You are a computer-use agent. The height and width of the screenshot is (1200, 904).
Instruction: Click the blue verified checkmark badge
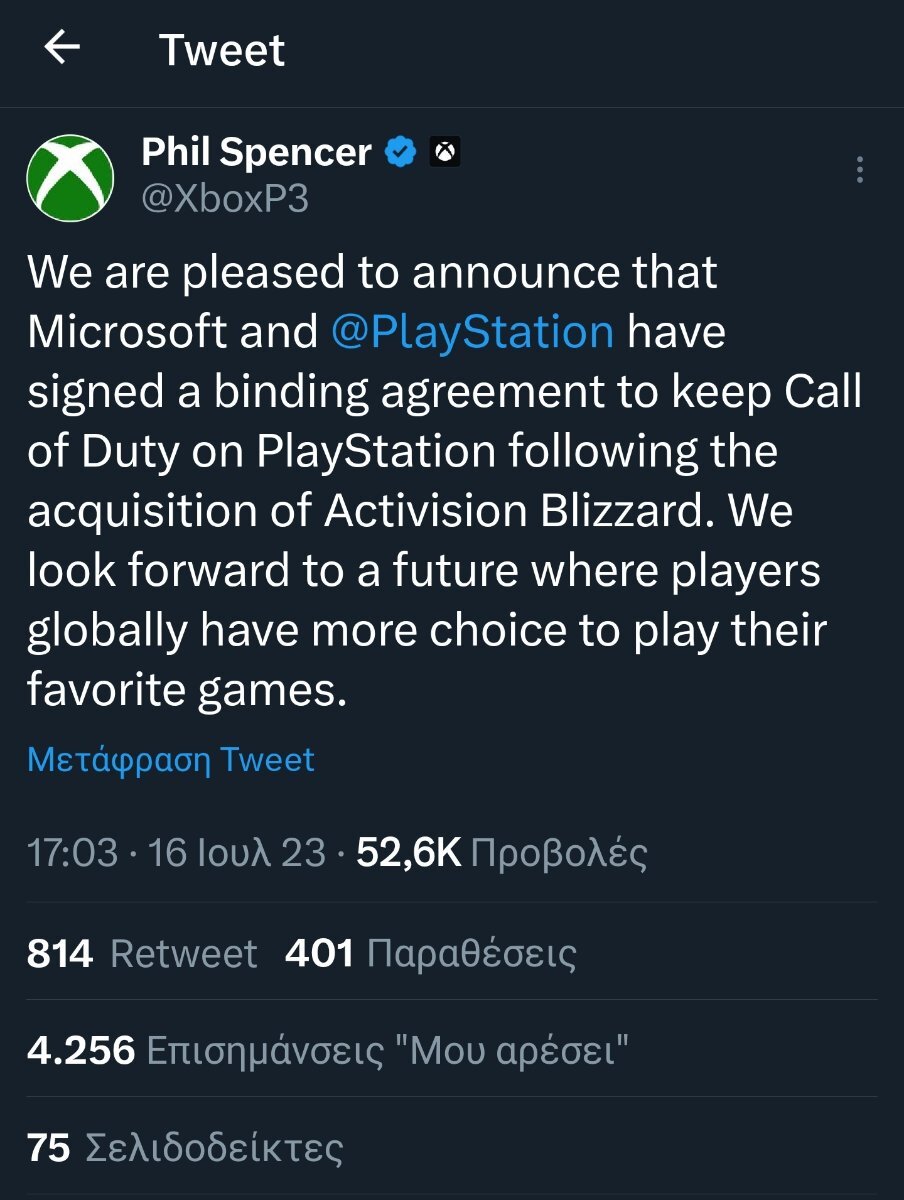coord(401,153)
